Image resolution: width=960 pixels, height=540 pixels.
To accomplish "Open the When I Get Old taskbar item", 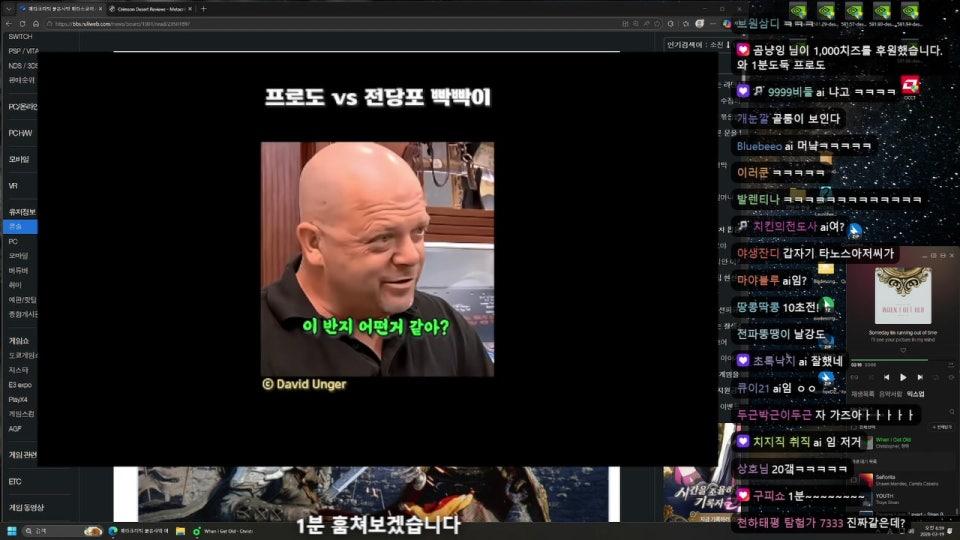I will coord(225,530).
